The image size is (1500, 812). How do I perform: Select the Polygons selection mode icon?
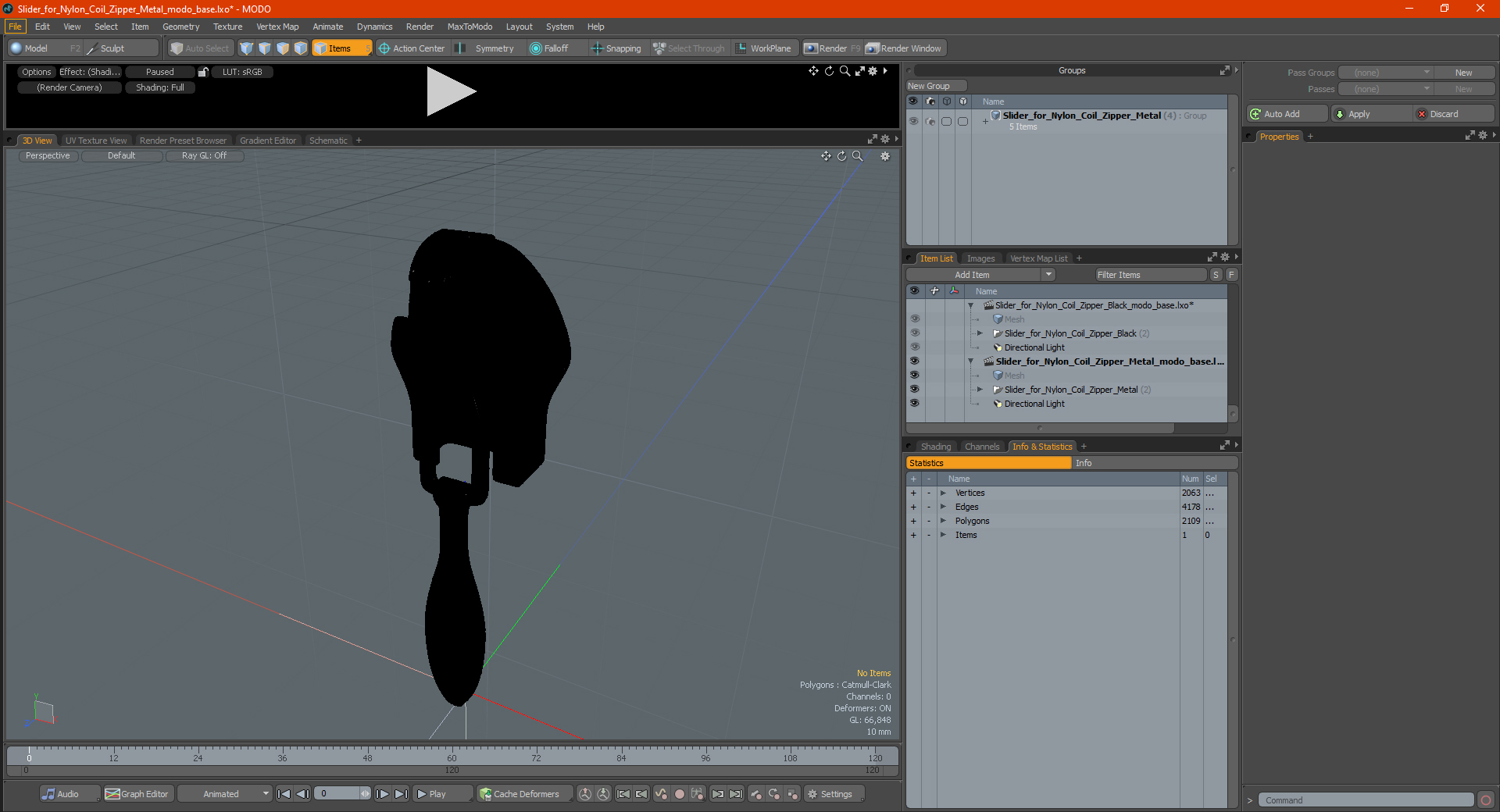[283, 48]
